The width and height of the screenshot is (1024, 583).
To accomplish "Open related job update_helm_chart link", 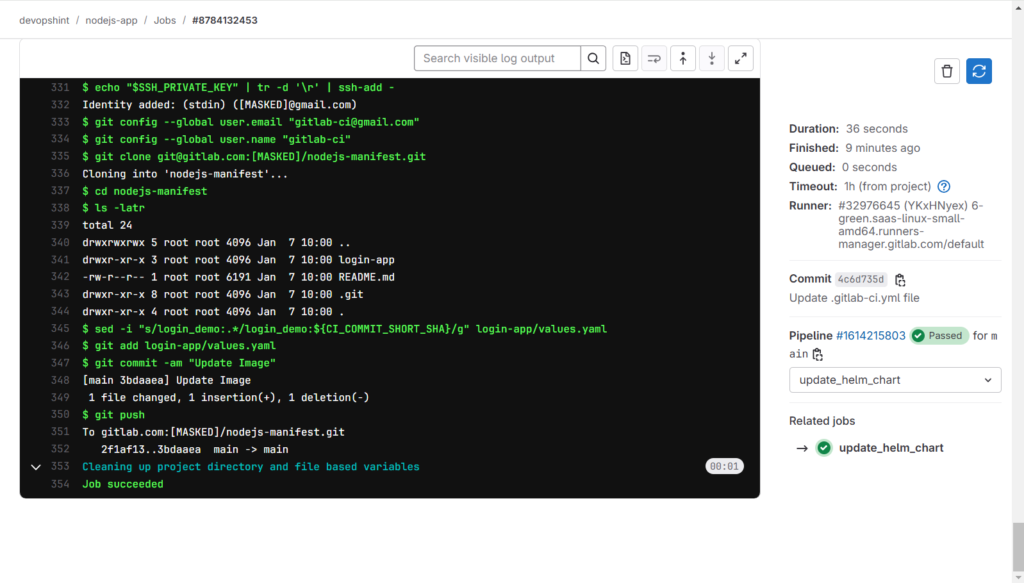I will 891,448.
